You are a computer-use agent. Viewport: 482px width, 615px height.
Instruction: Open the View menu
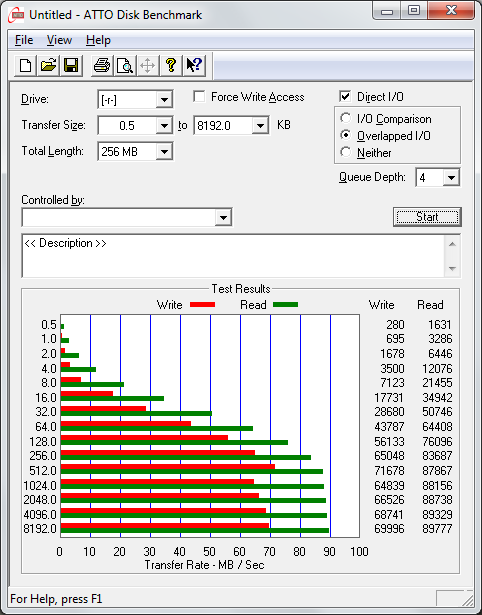point(59,40)
